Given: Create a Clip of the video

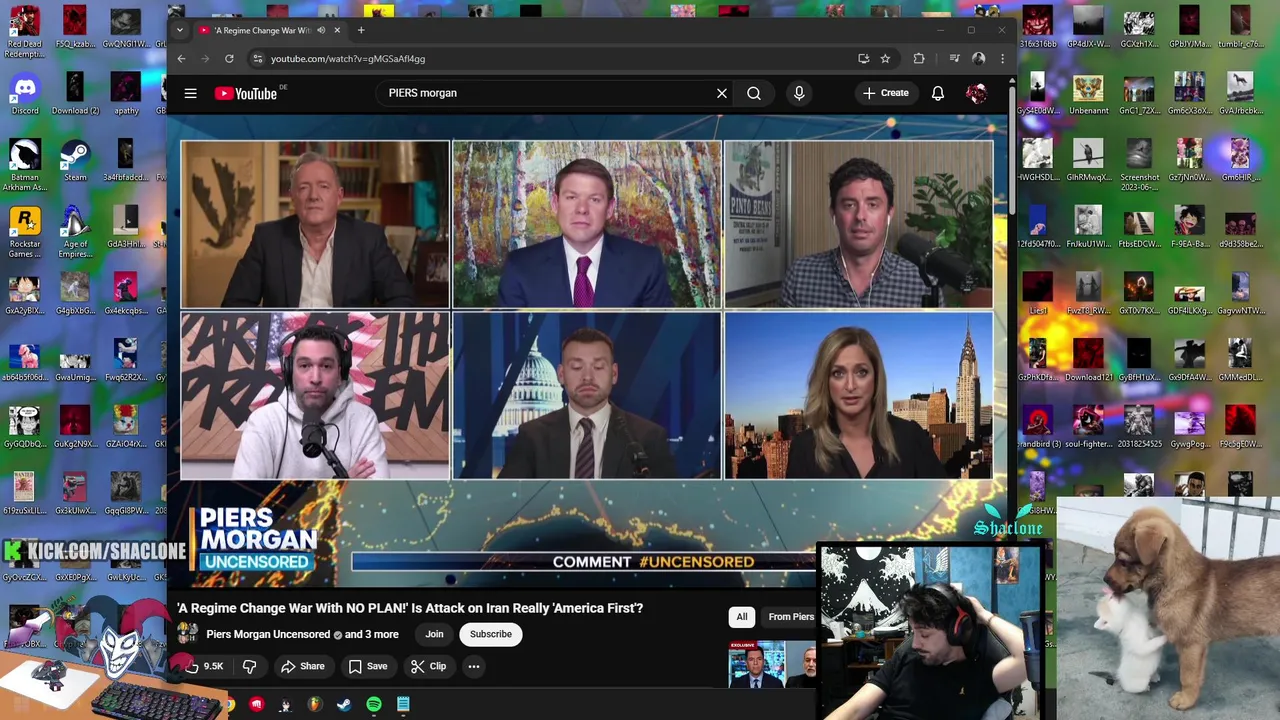Looking at the screenshot, I should tap(428, 666).
